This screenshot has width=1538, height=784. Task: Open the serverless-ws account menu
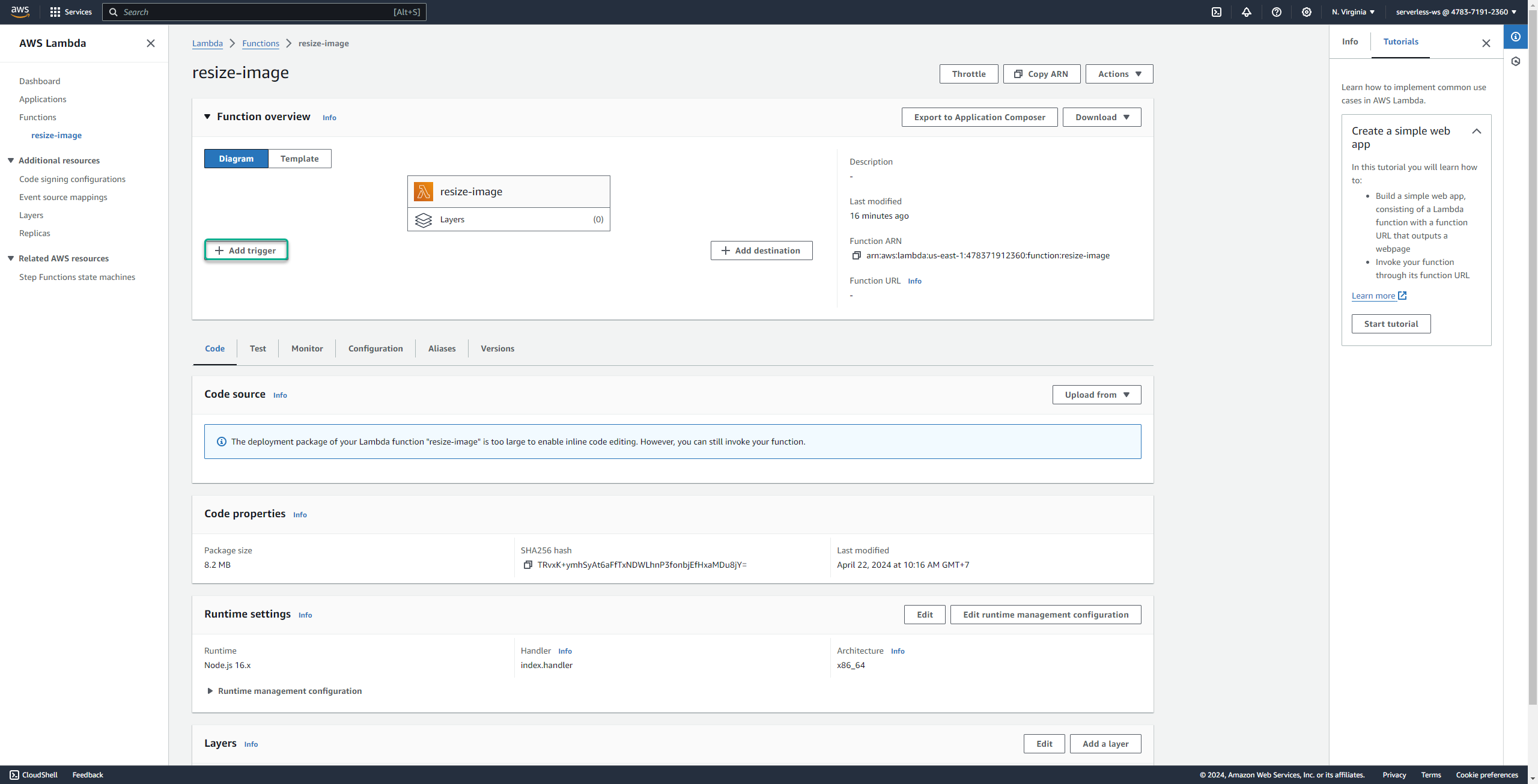1456,12
